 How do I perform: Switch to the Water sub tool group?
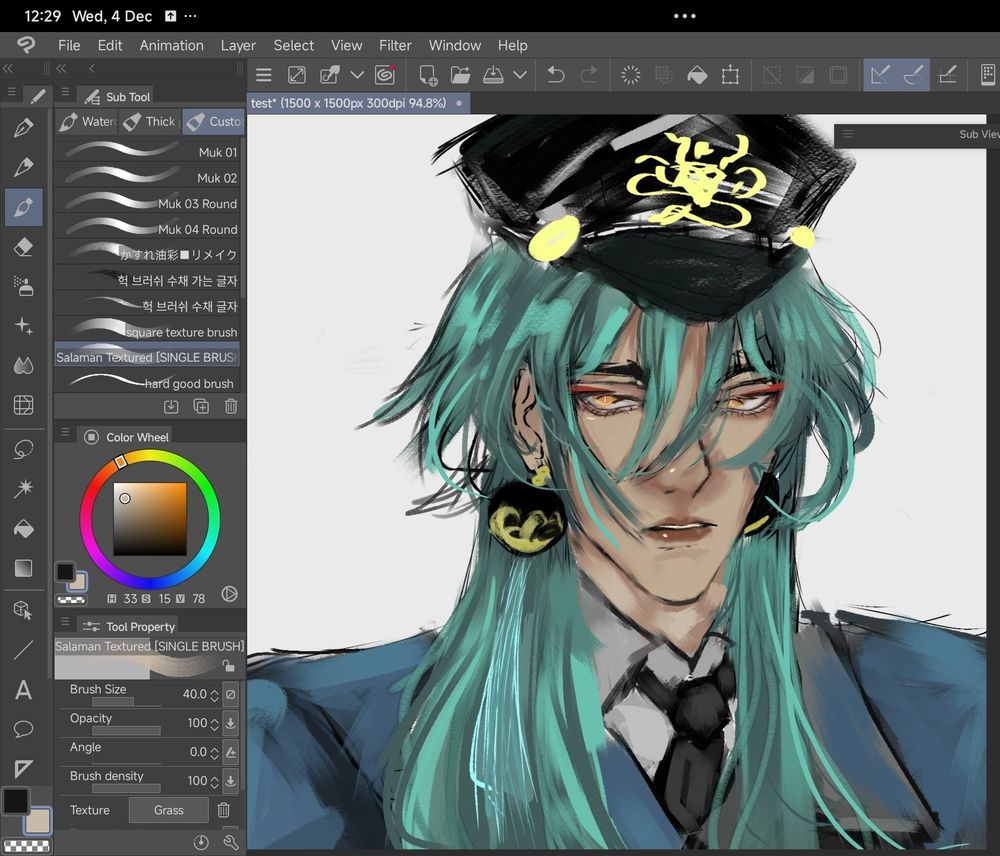point(87,121)
